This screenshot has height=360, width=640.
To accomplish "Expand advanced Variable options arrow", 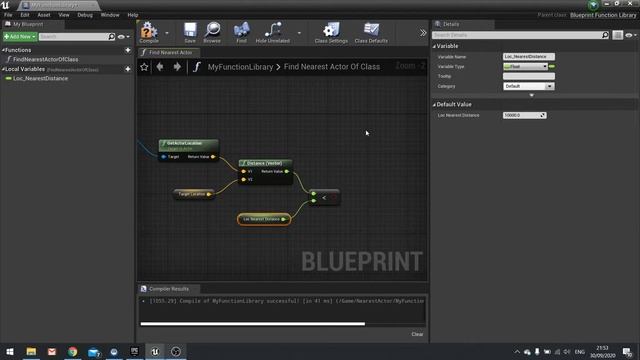I will point(531,95).
